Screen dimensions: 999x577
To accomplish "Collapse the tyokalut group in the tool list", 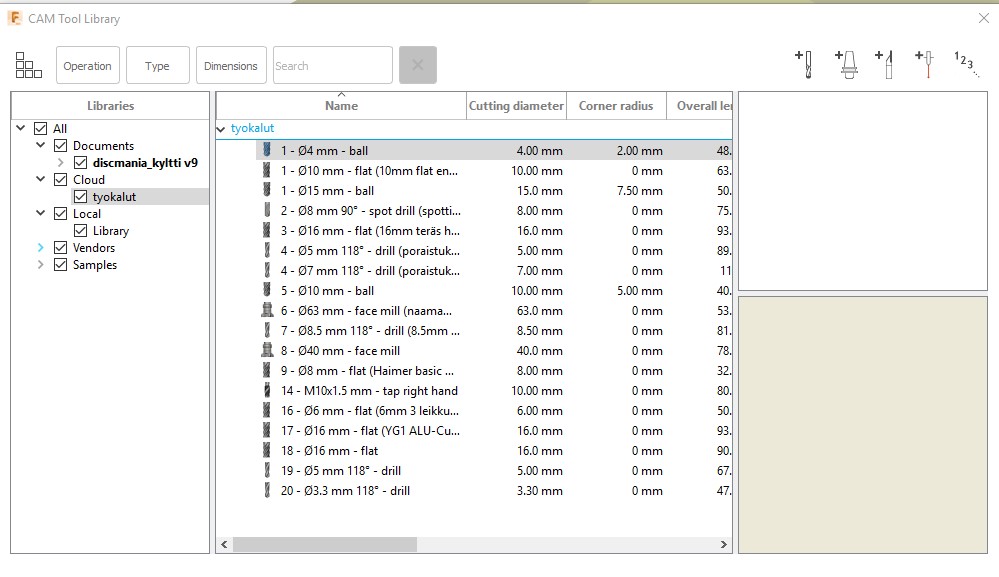I will pos(221,128).
